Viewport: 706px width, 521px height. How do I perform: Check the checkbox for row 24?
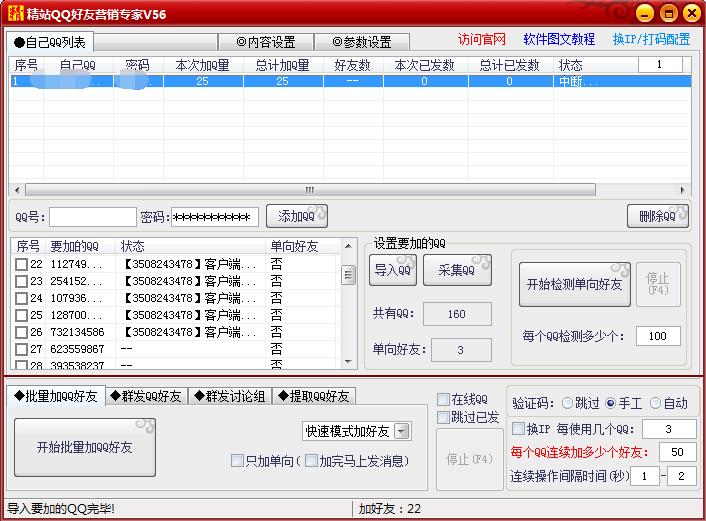click(x=21, y=299)
